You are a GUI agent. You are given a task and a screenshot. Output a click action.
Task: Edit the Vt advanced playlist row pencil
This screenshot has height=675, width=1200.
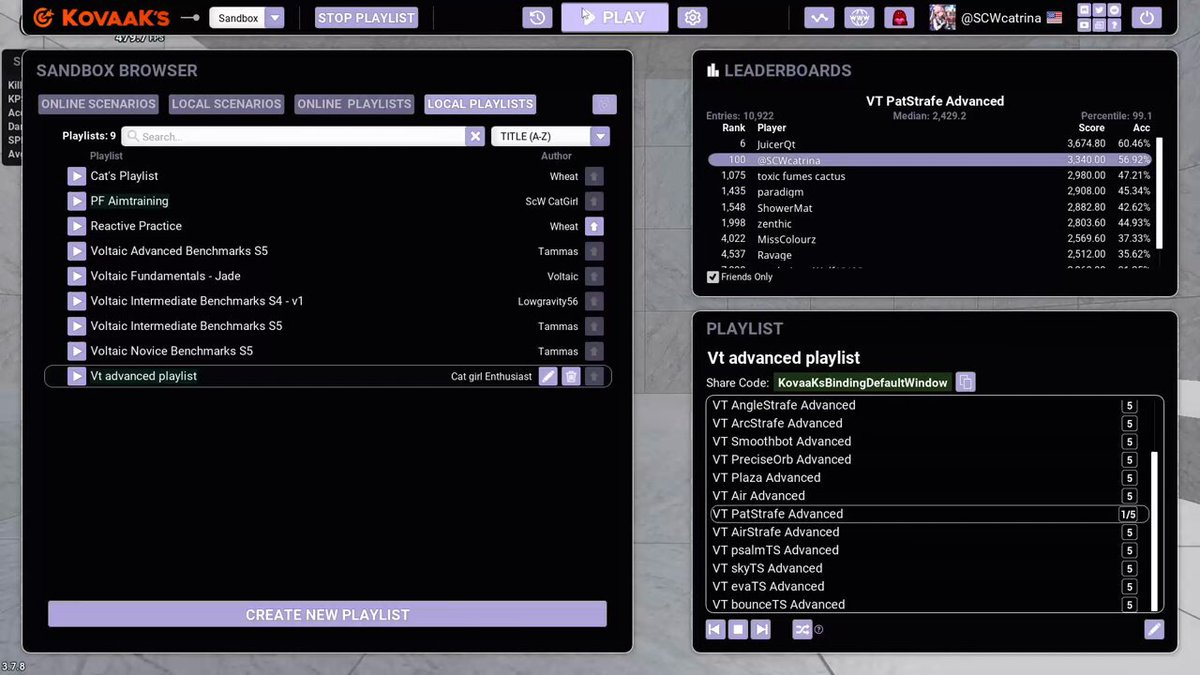tap(548, 376)
